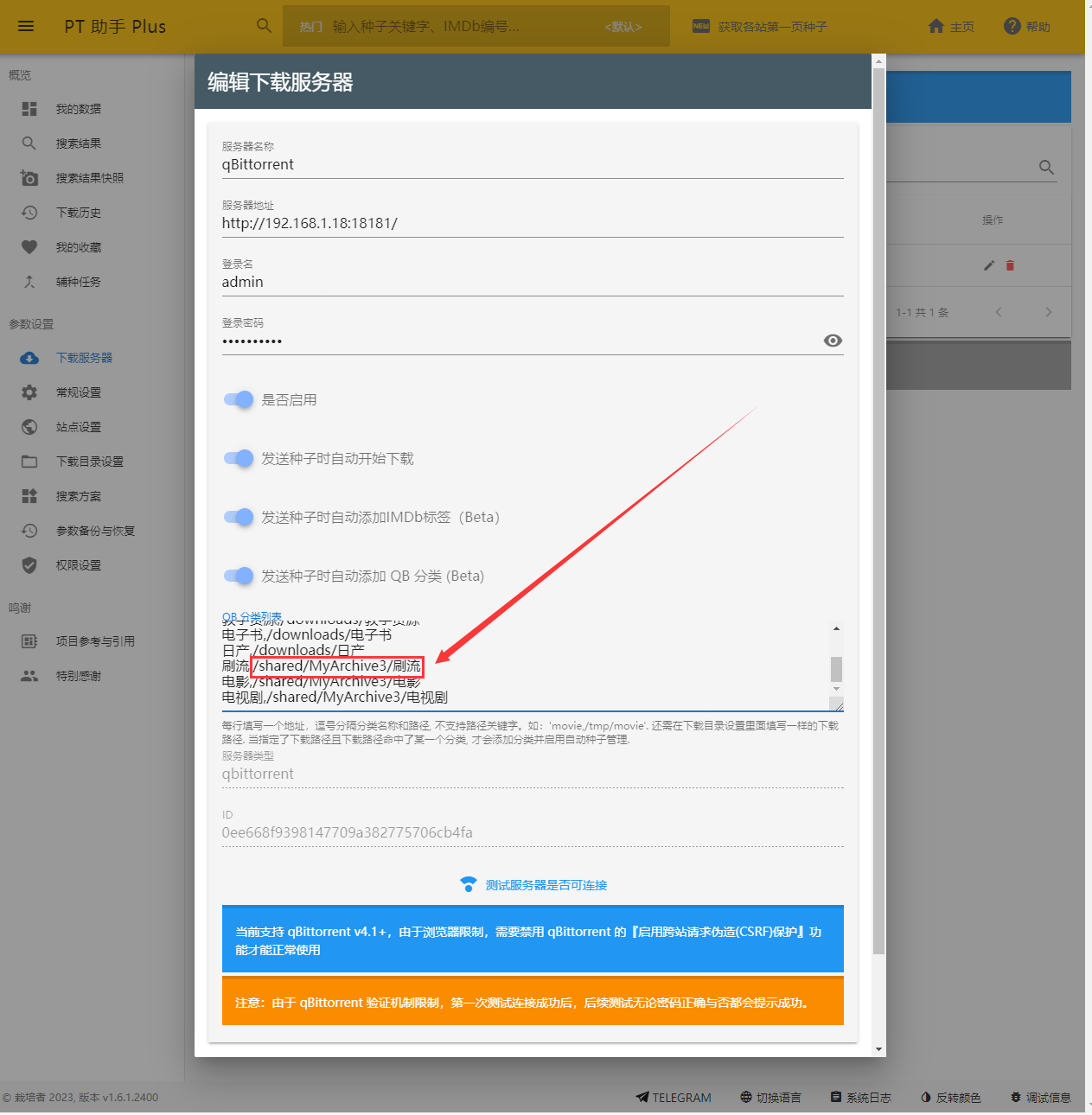Click the QB category textarea scroll-up arrow
This screenshot has width=1092, height=1115.
click(x=836, y=628)
